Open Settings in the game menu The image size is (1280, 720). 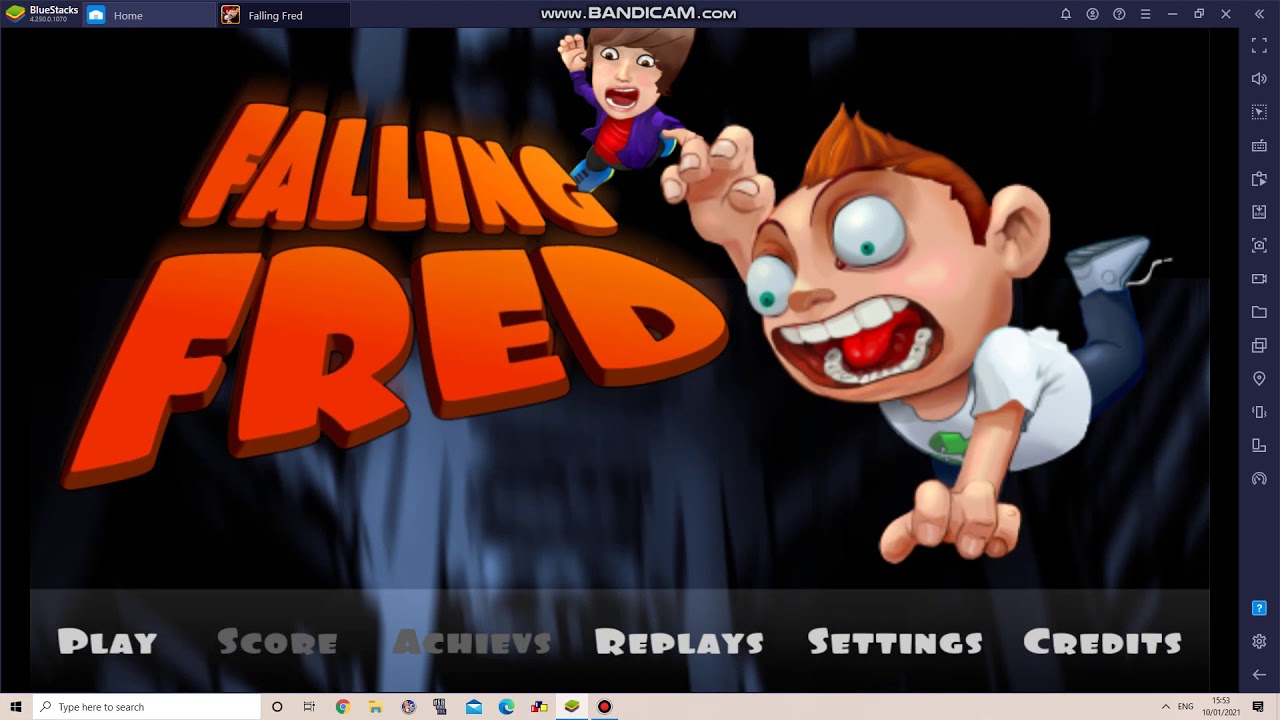coord(895,642)
